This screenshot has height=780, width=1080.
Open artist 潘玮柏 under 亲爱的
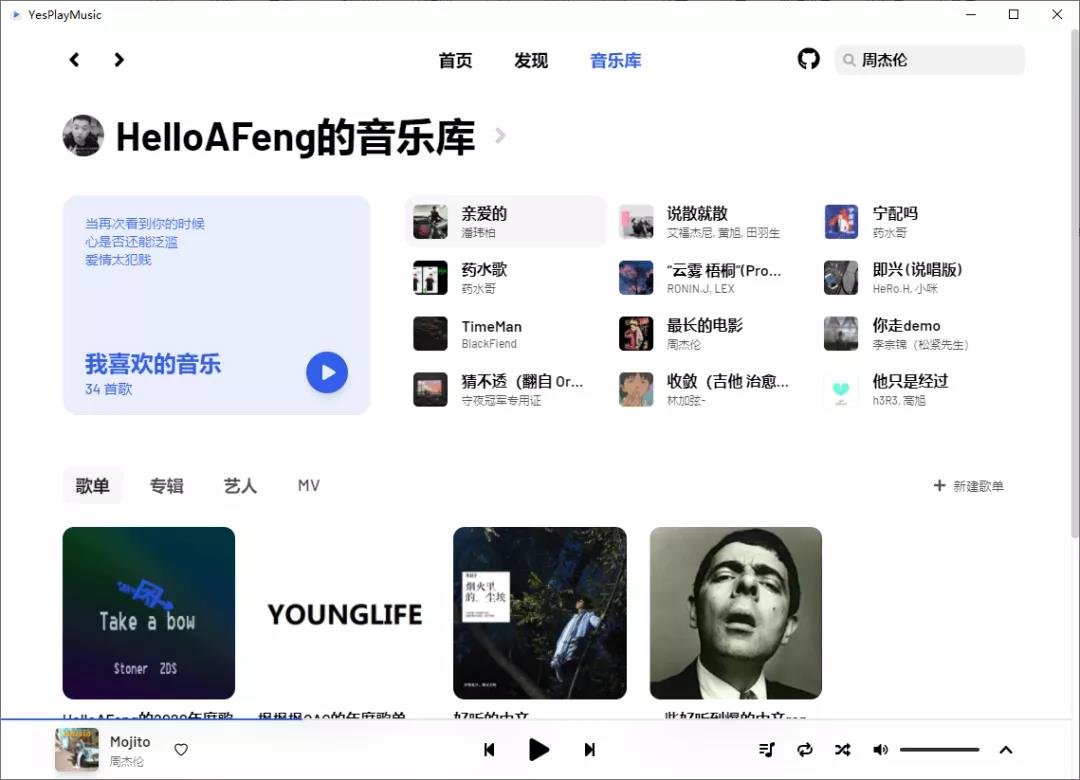pos(478,233)
